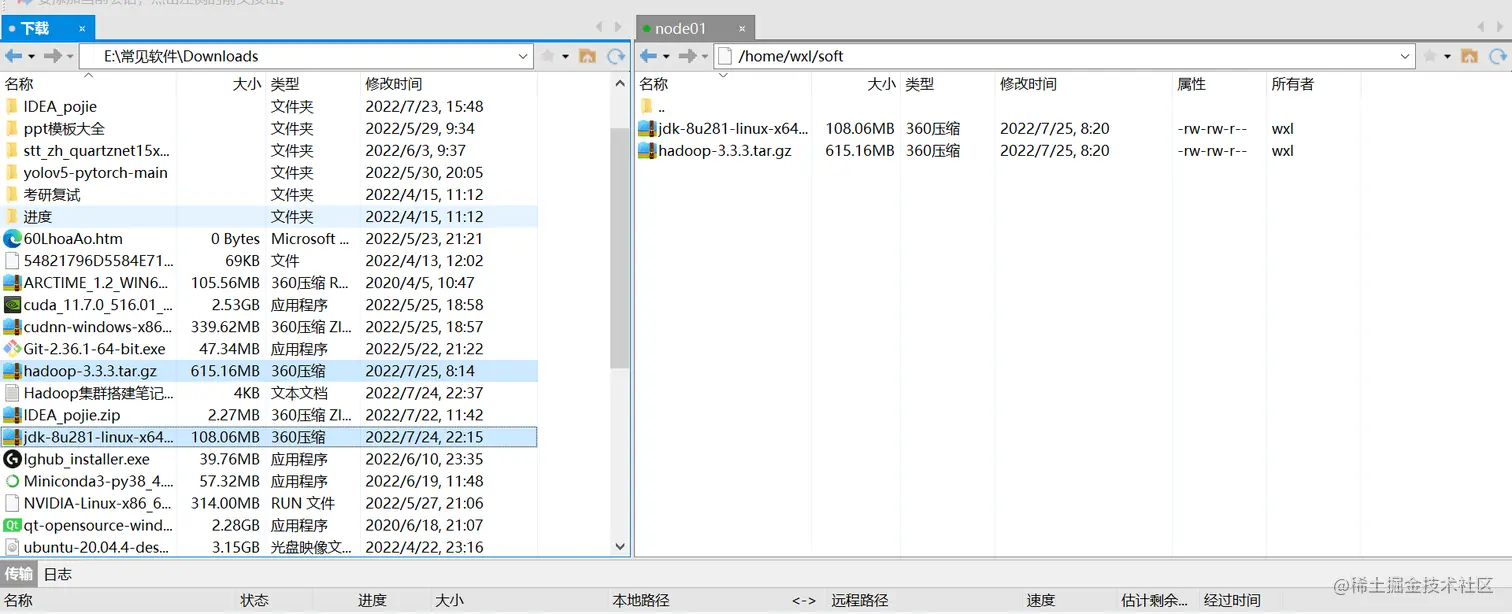This screenshot has width=1512, height=614.
Task: Select the stt_zh_quartznet15x folder
Action: (x=96, y=150)
